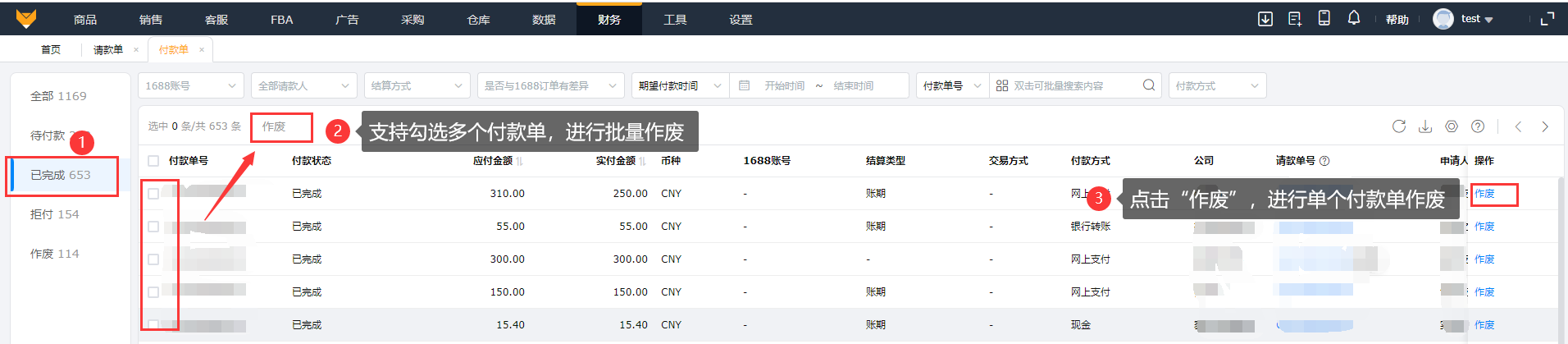This screenshot has width=1568, height=344.
Task: Toggle the select-all checkbox in table header
Action: pos(153,161)
